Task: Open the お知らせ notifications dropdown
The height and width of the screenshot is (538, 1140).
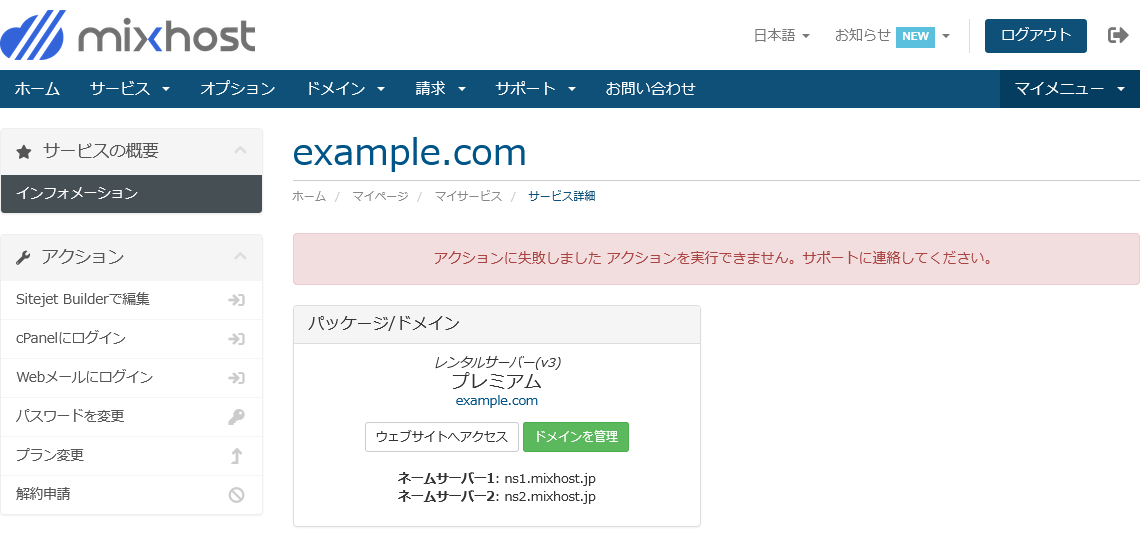Action: 892,35
